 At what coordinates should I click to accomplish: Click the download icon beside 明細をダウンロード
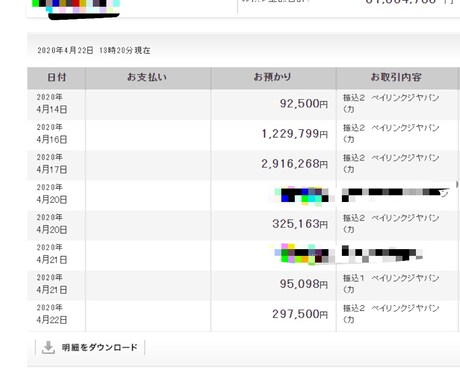(48, 347)
